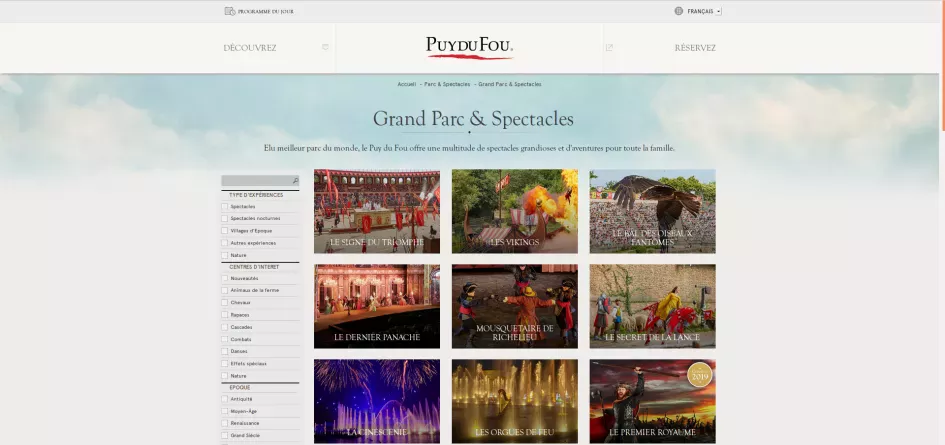
Task: Click the globe language icon
Action: tap(679, 11)
